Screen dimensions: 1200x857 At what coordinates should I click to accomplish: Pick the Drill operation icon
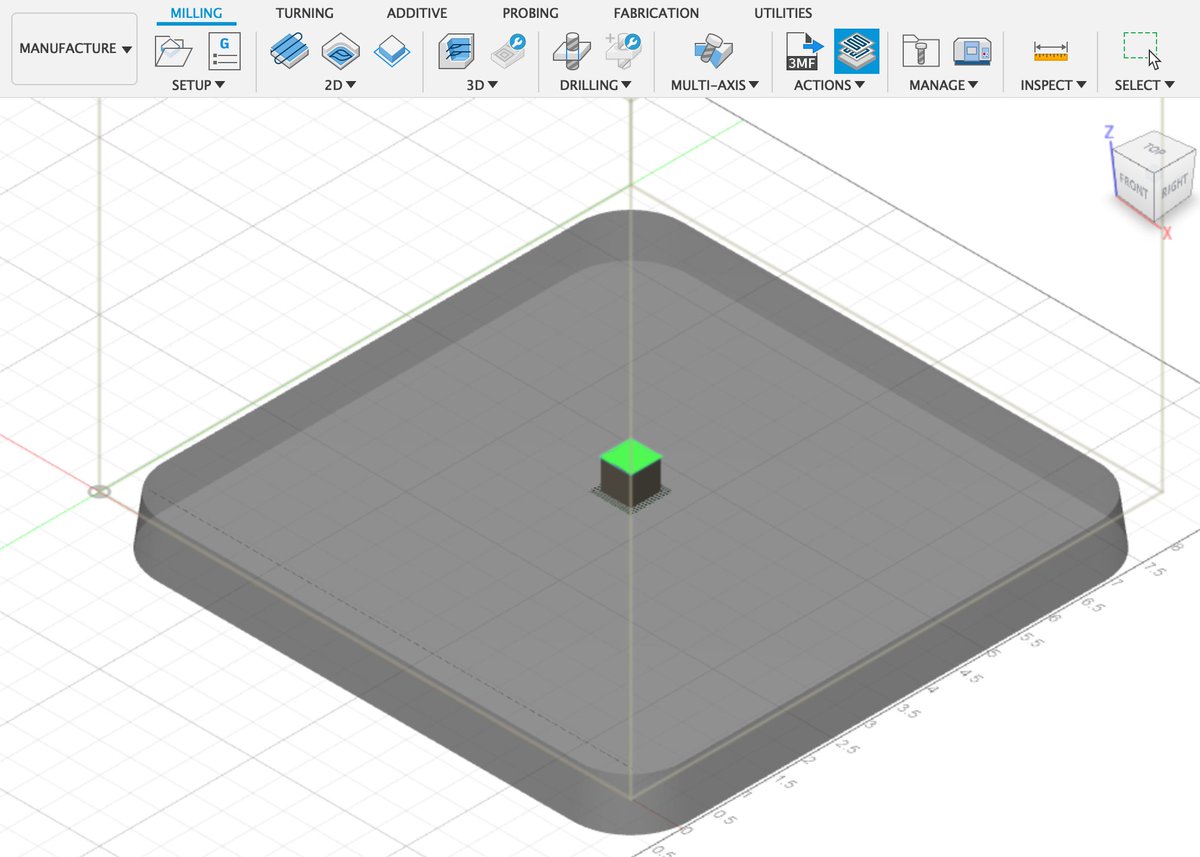(x=571, y=50)
